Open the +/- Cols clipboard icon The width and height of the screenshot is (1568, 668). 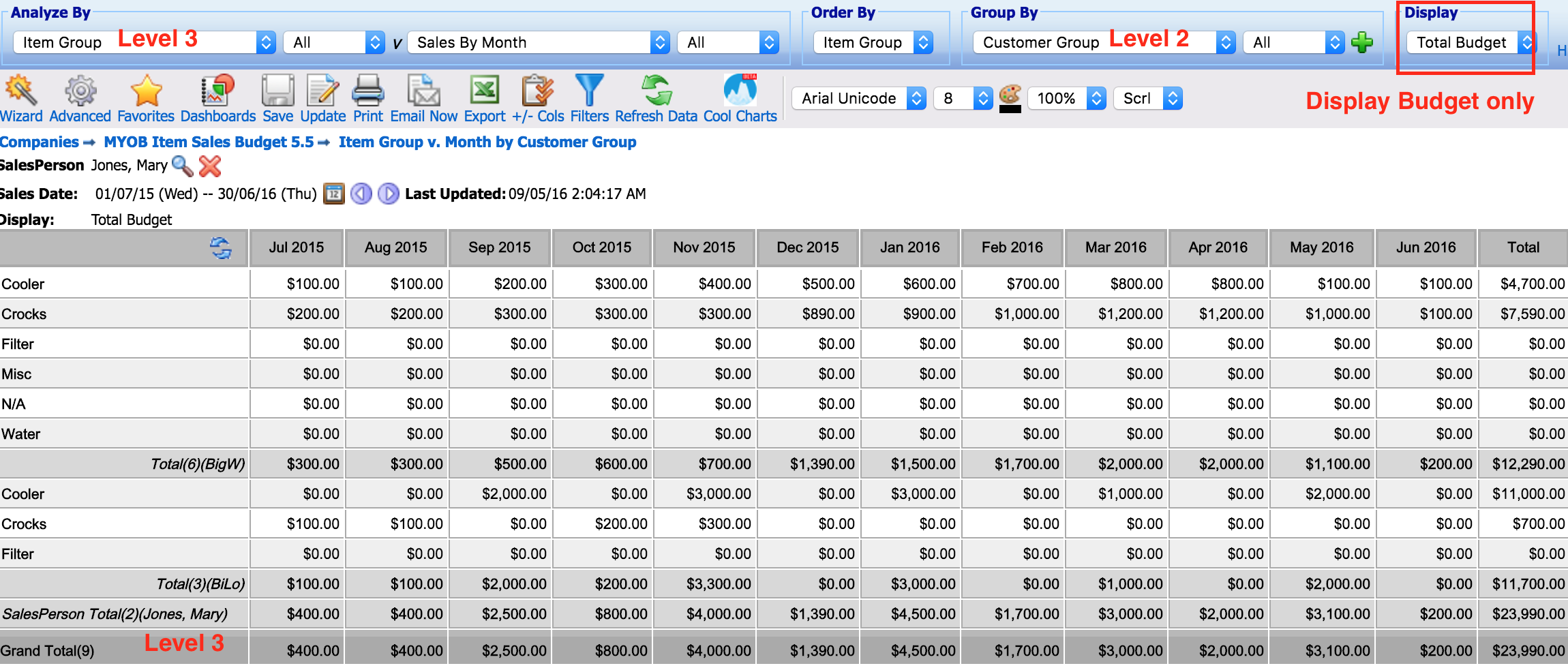537,91
